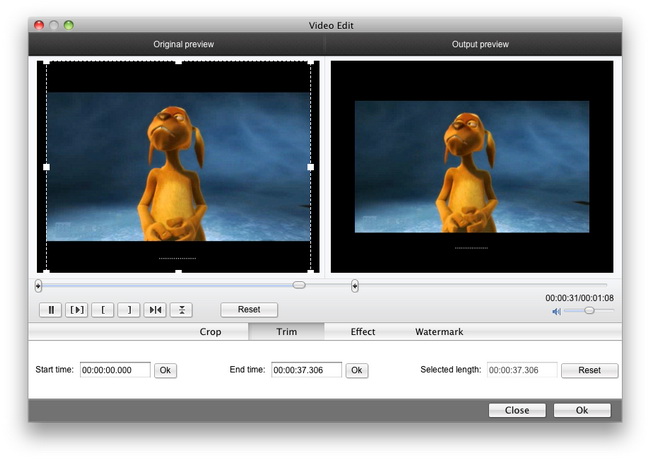Click the 00:00:31/00:01:08 time readout

[x=580, y=298]
